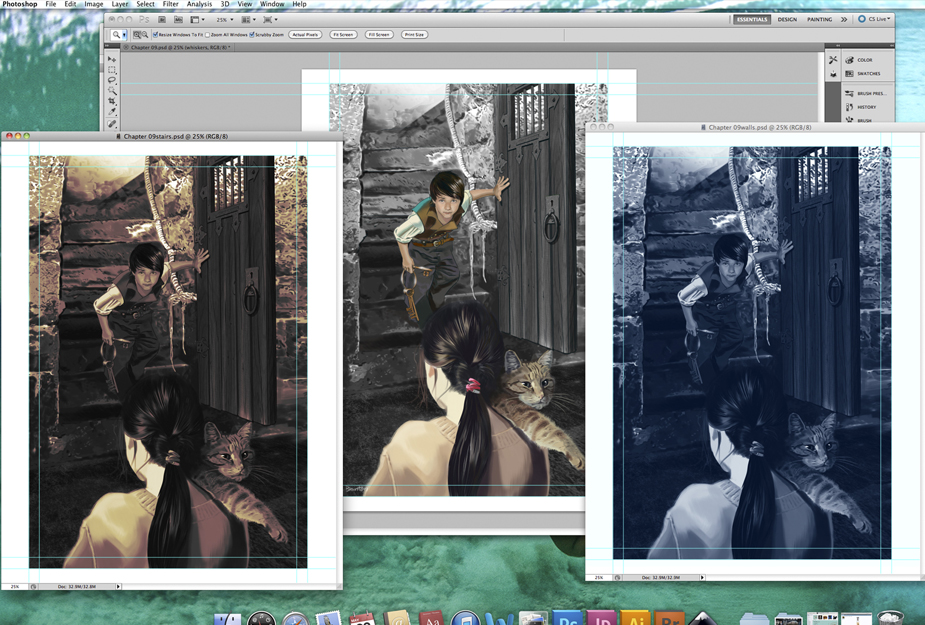Open the CS Live dropdown

coord(874,19)
